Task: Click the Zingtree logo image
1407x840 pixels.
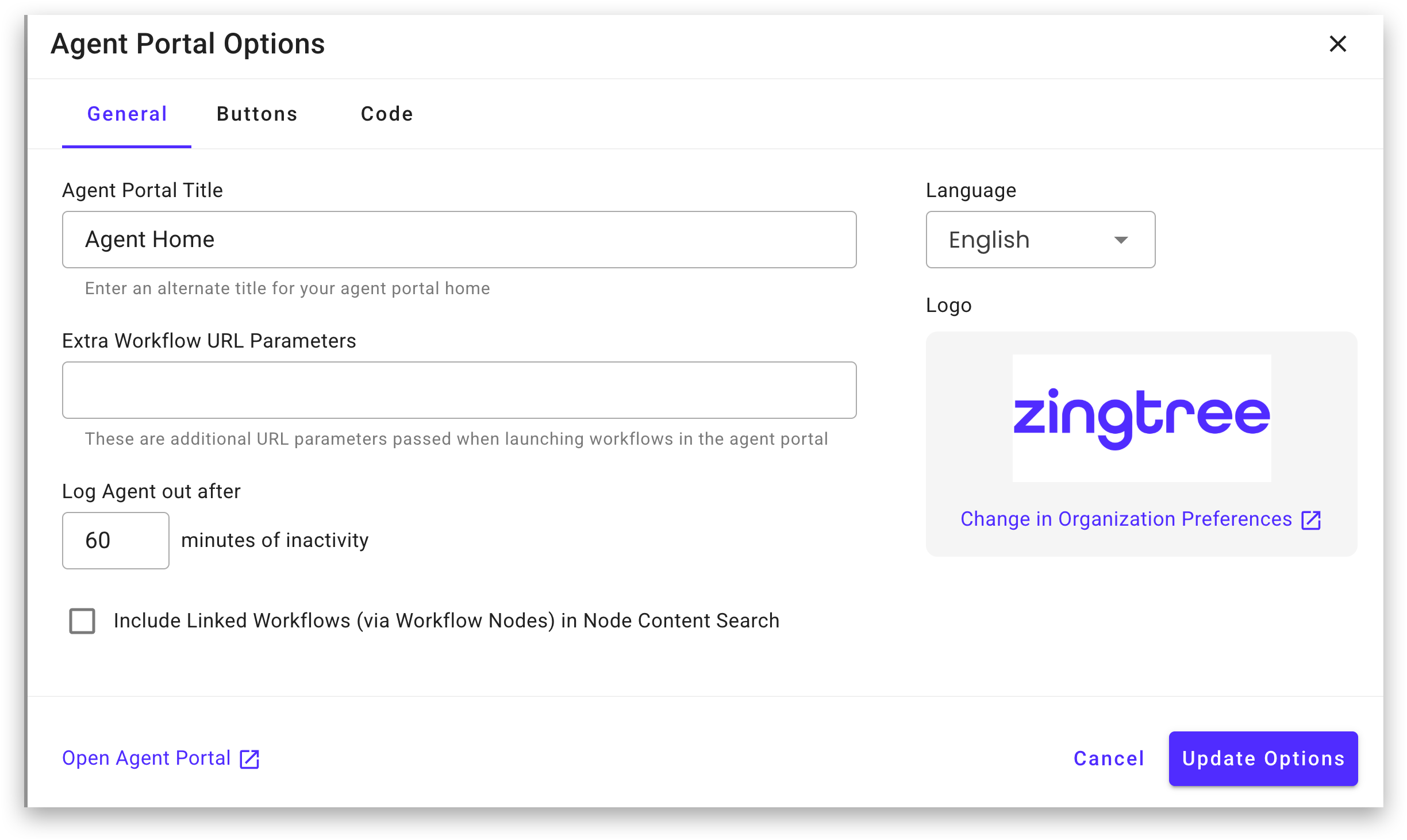Action: pos(1141,418)
